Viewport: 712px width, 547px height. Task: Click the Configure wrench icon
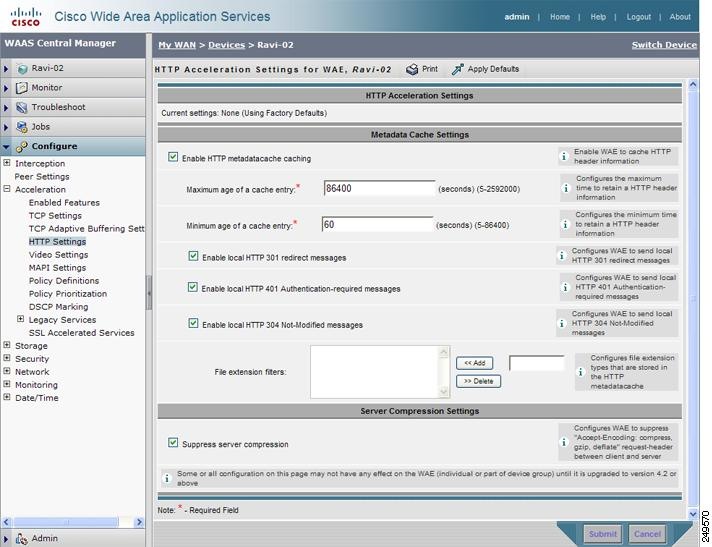pos(22,147)
